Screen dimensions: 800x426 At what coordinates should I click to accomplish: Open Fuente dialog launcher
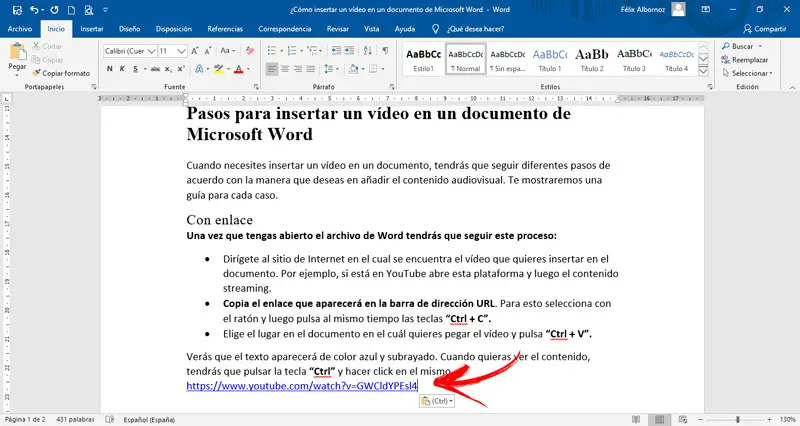tap(256, 87)
